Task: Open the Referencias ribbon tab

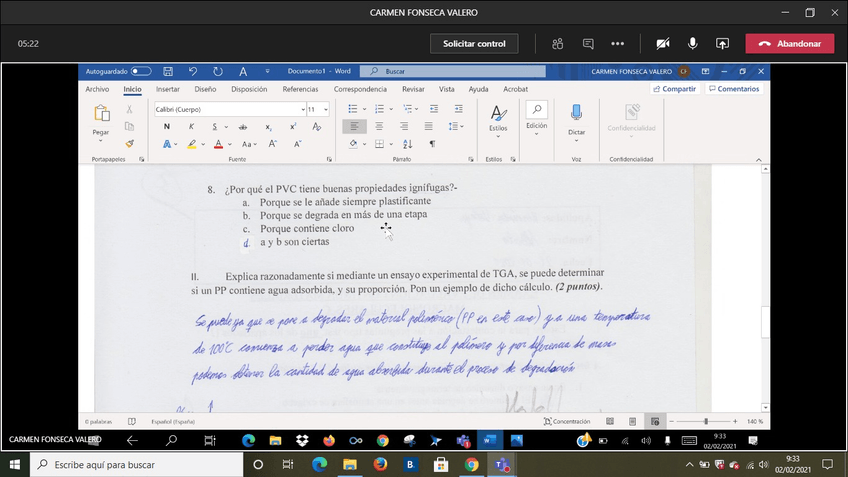Action: pyautogui.click(x=300, y=89)
